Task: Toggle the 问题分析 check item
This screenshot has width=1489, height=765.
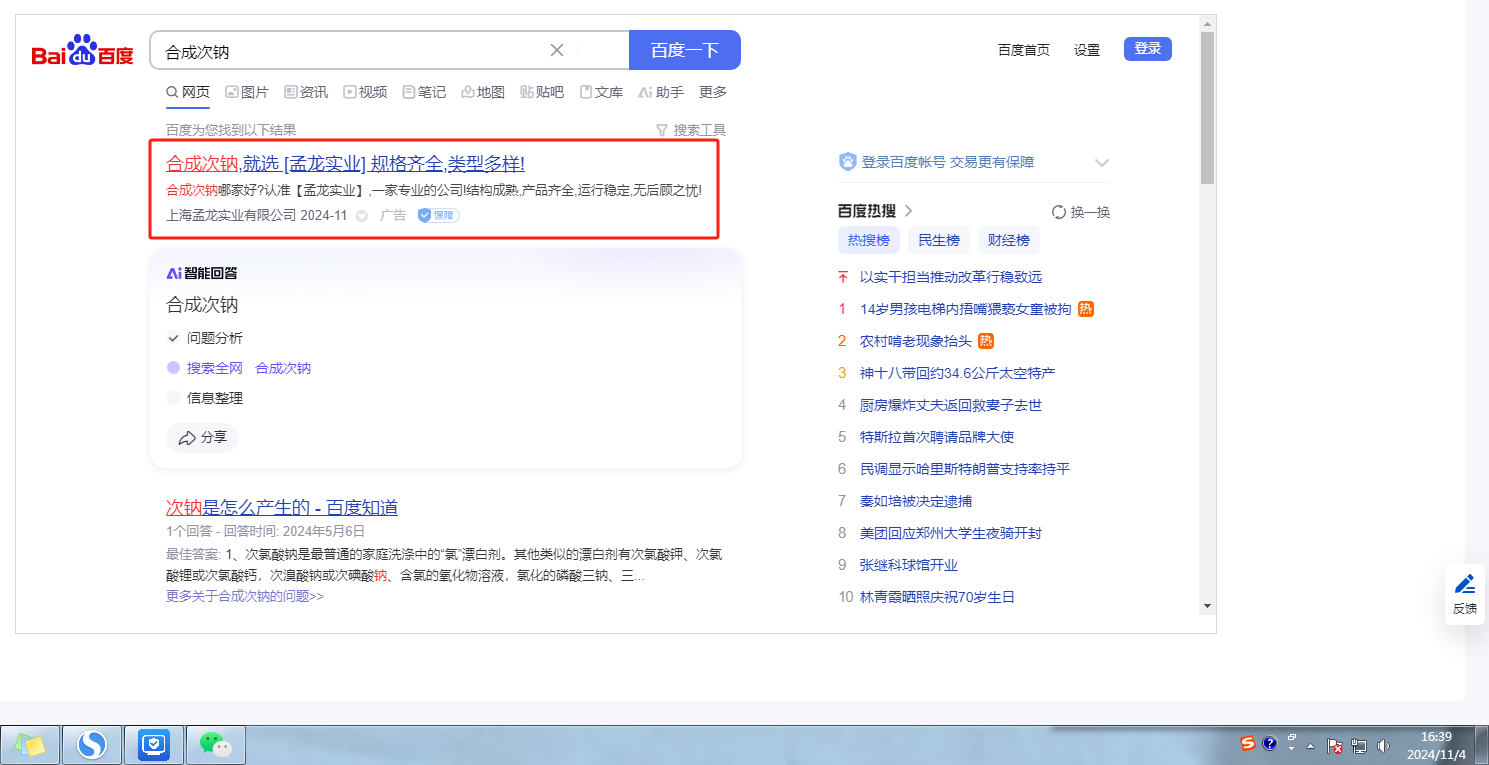Action: (x=173, y=338)
